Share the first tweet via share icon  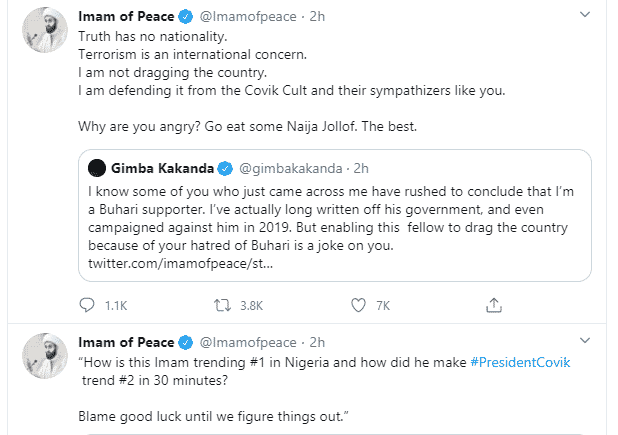494,305
